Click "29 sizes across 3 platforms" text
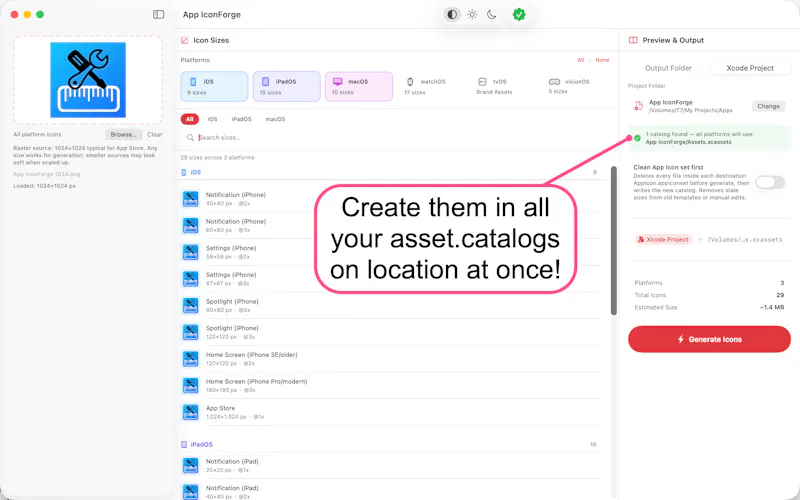Screen dimensions: 800x500 pos(217,157)
